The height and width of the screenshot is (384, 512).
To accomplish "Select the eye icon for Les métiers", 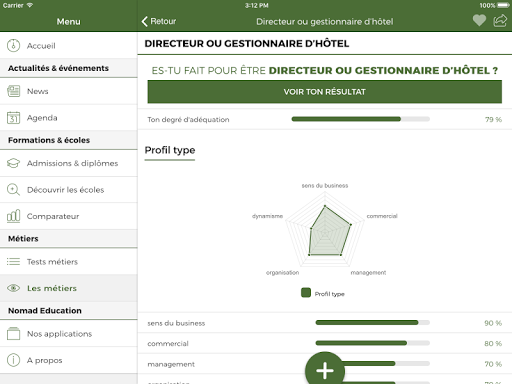I will [13, 288].
